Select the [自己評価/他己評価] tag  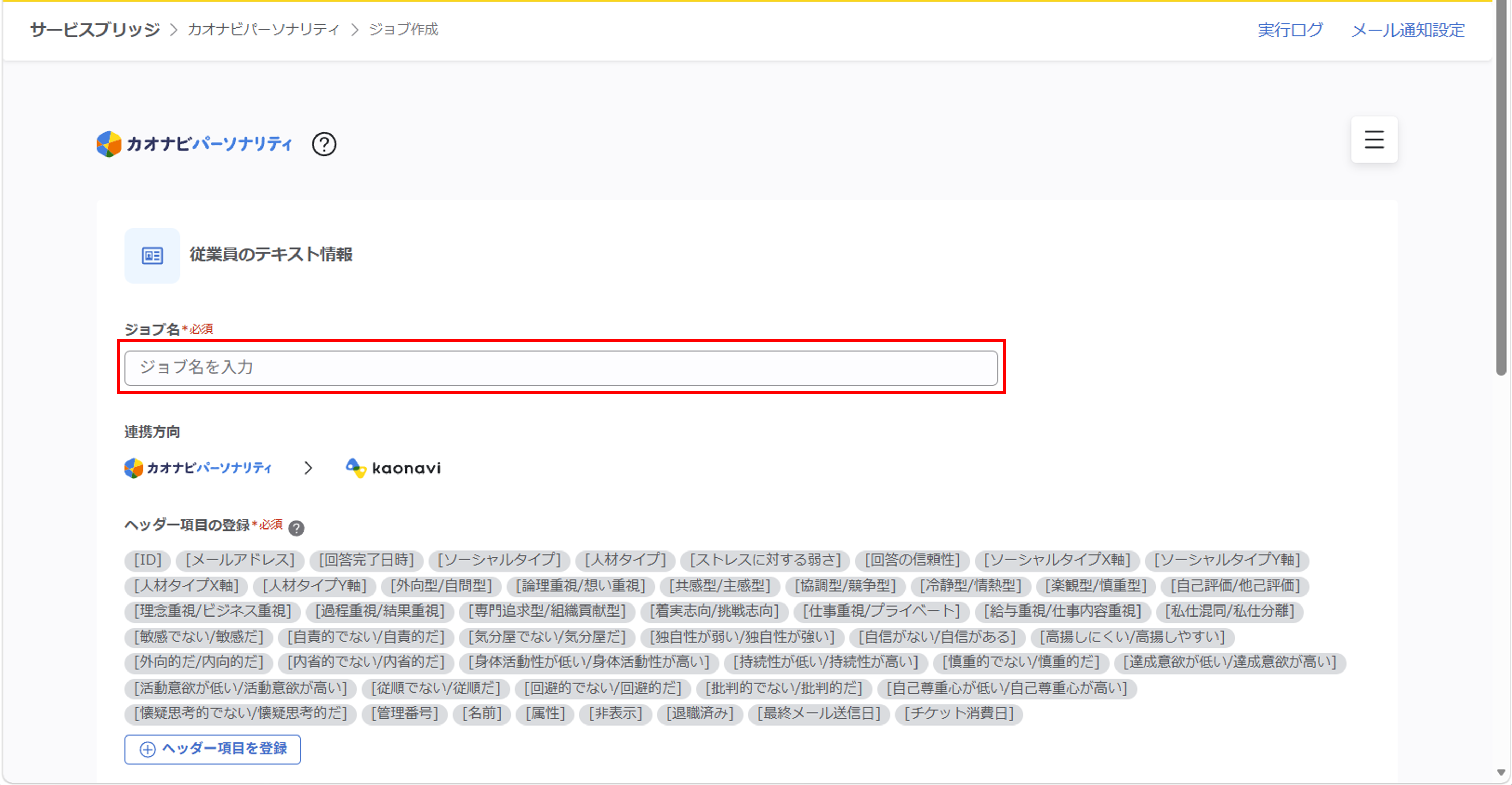click(x=1235, y=586)
